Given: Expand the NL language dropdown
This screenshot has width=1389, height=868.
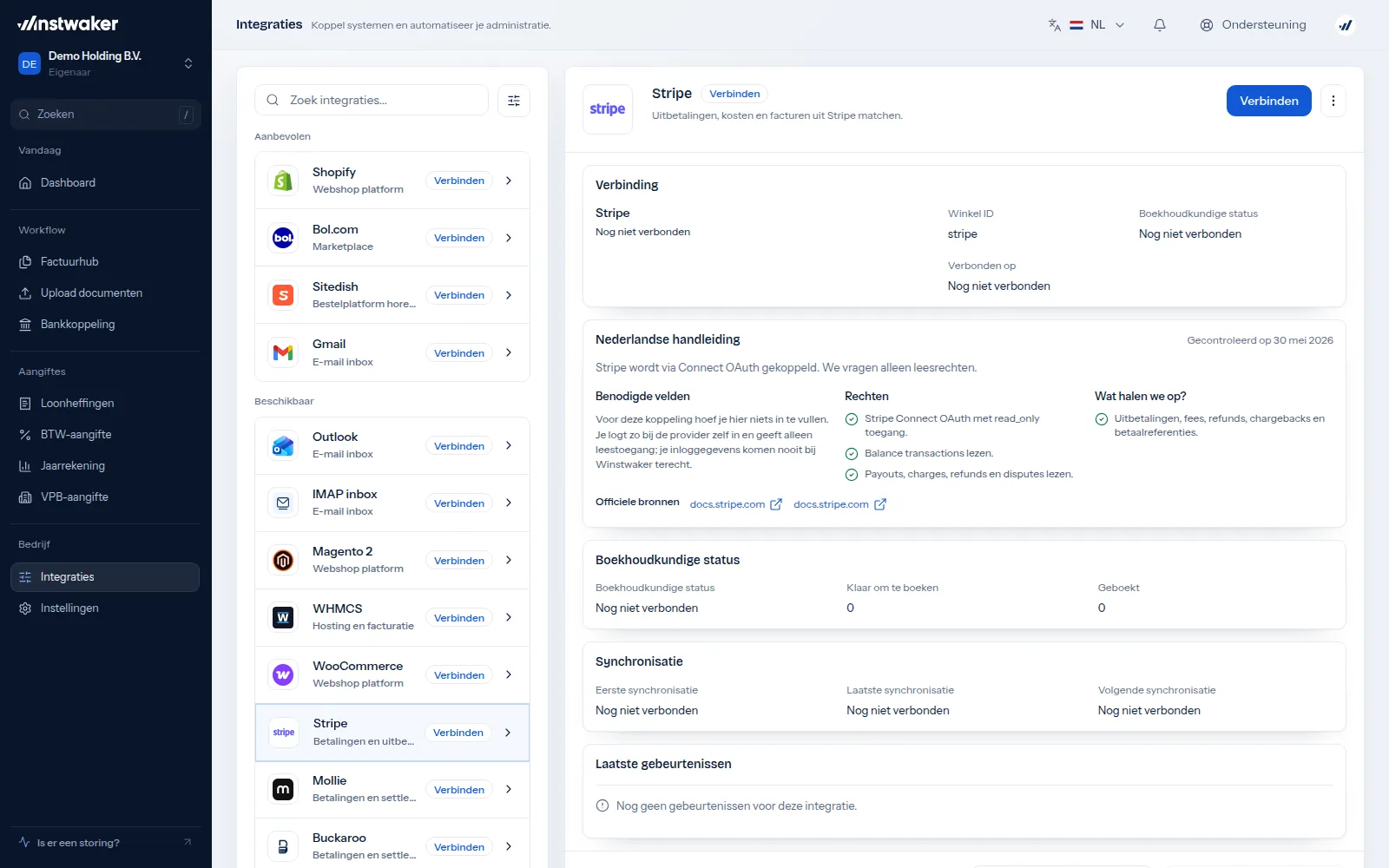Looking at the screenshot, I should pos(1096,25).
